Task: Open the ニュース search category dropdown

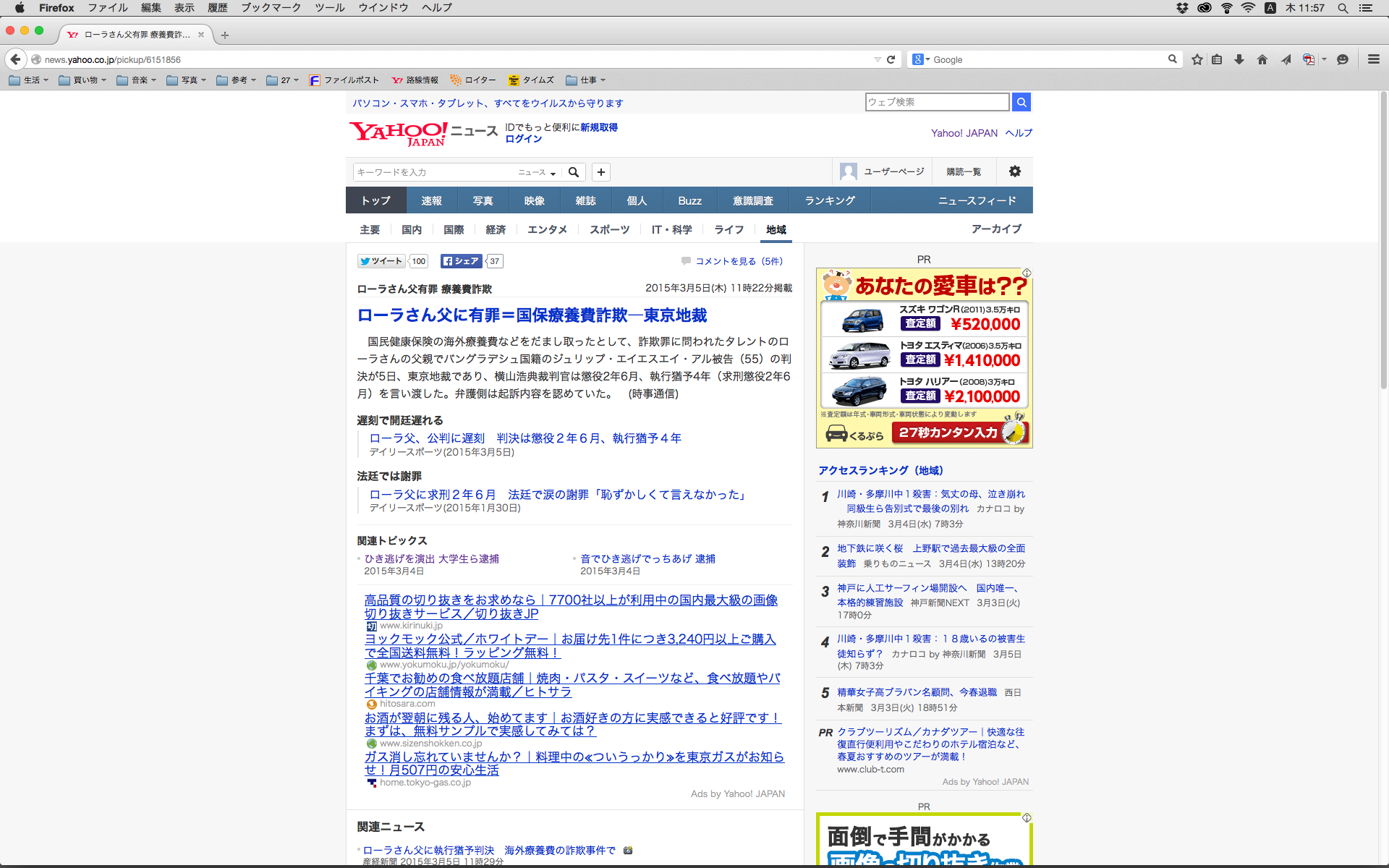Action: [537, 172]
